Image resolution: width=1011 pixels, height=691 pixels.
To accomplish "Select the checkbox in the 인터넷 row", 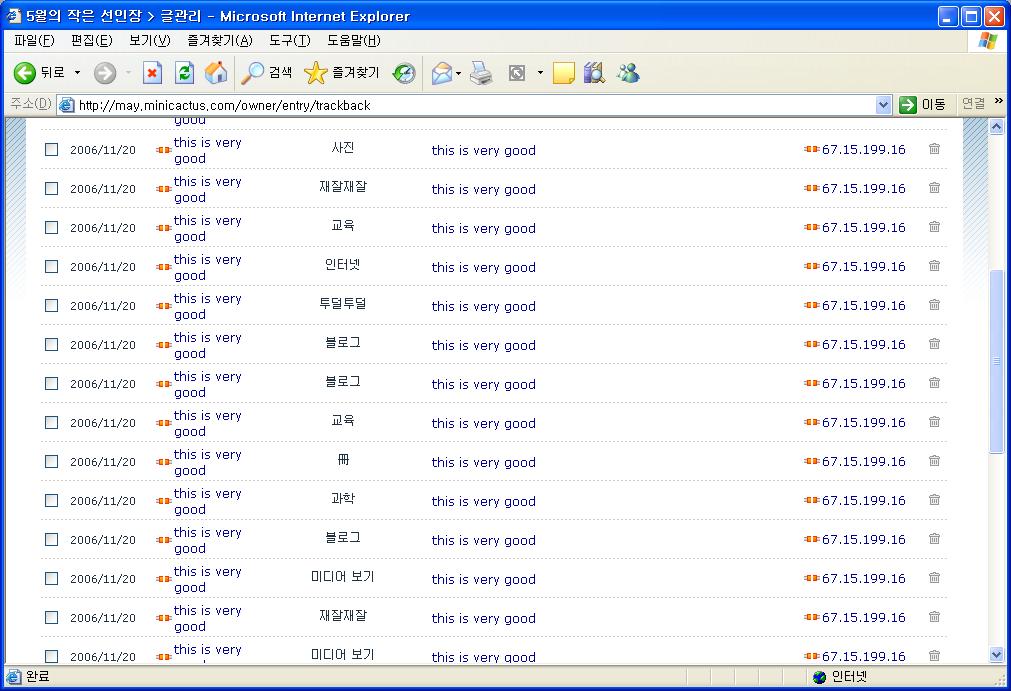I will (x=52, y=267).
